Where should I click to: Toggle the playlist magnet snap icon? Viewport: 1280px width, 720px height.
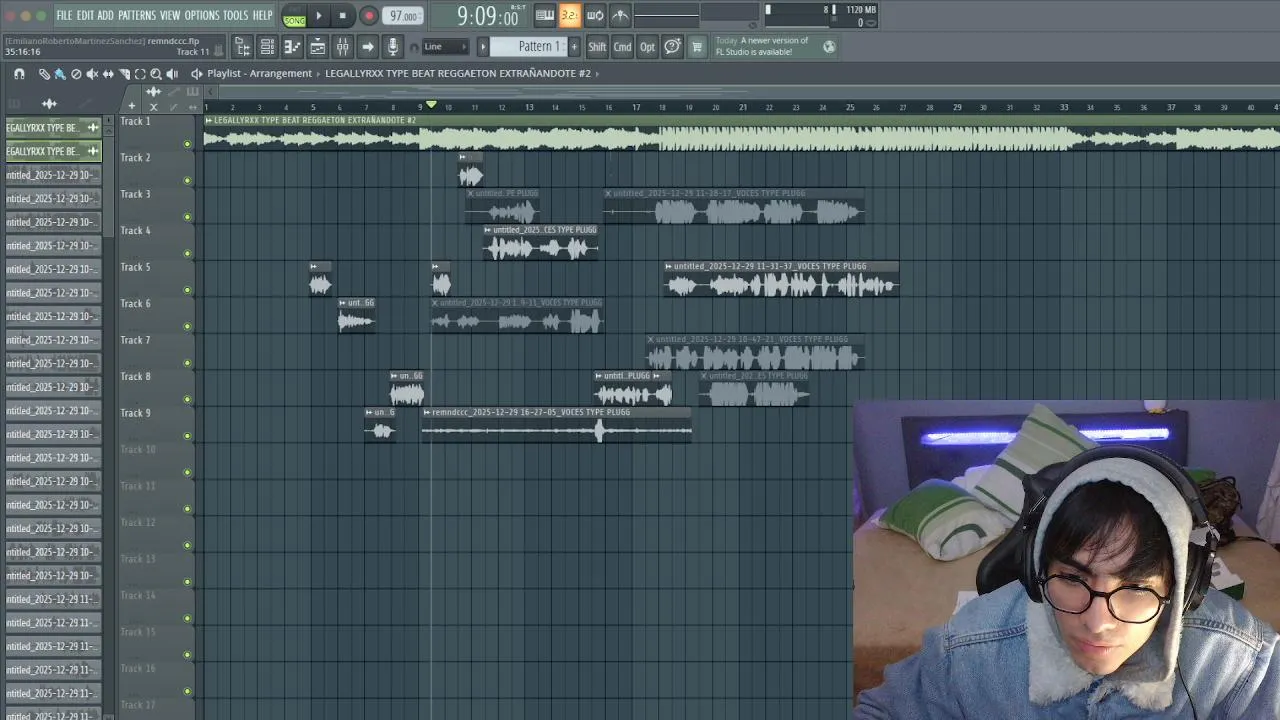tap(19, 74)
